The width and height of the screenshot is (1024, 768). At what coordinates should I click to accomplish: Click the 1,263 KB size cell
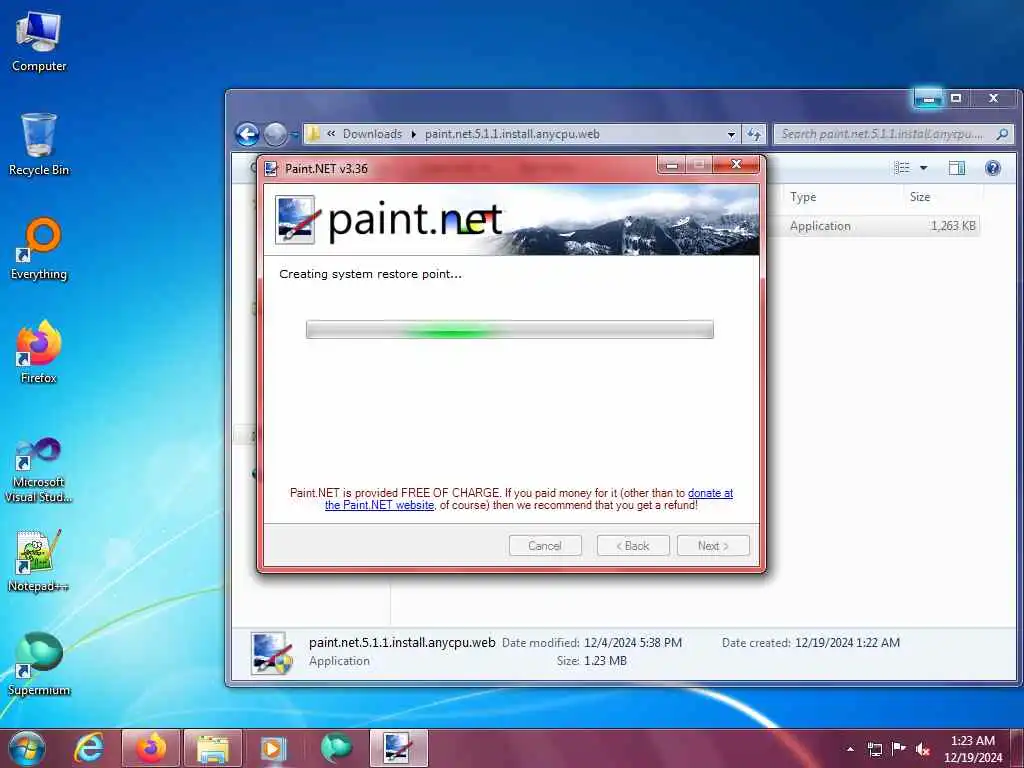pos(953,226)
